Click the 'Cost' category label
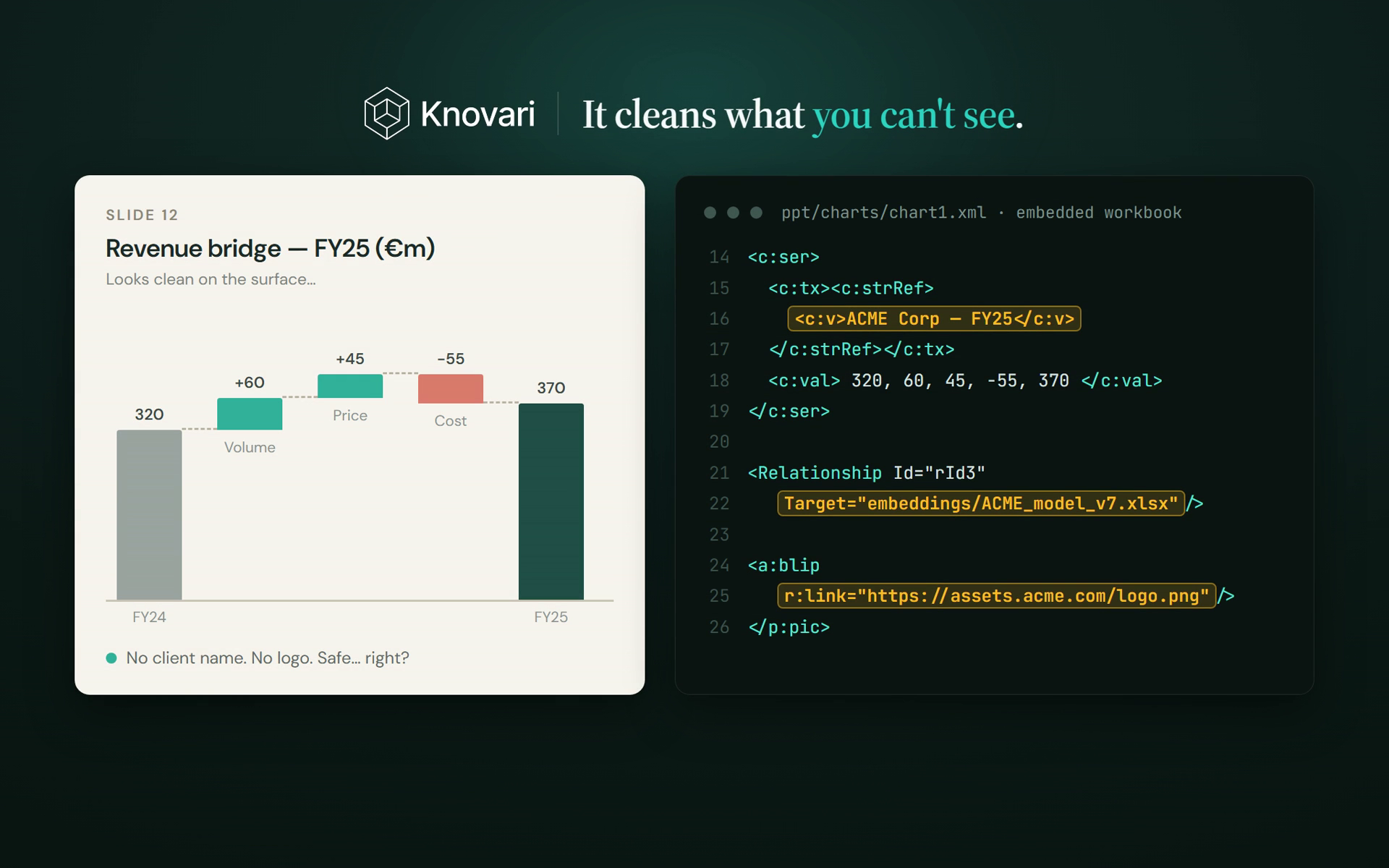The width and height of the screenshot is (1389, 868). [x=450, y=421]
